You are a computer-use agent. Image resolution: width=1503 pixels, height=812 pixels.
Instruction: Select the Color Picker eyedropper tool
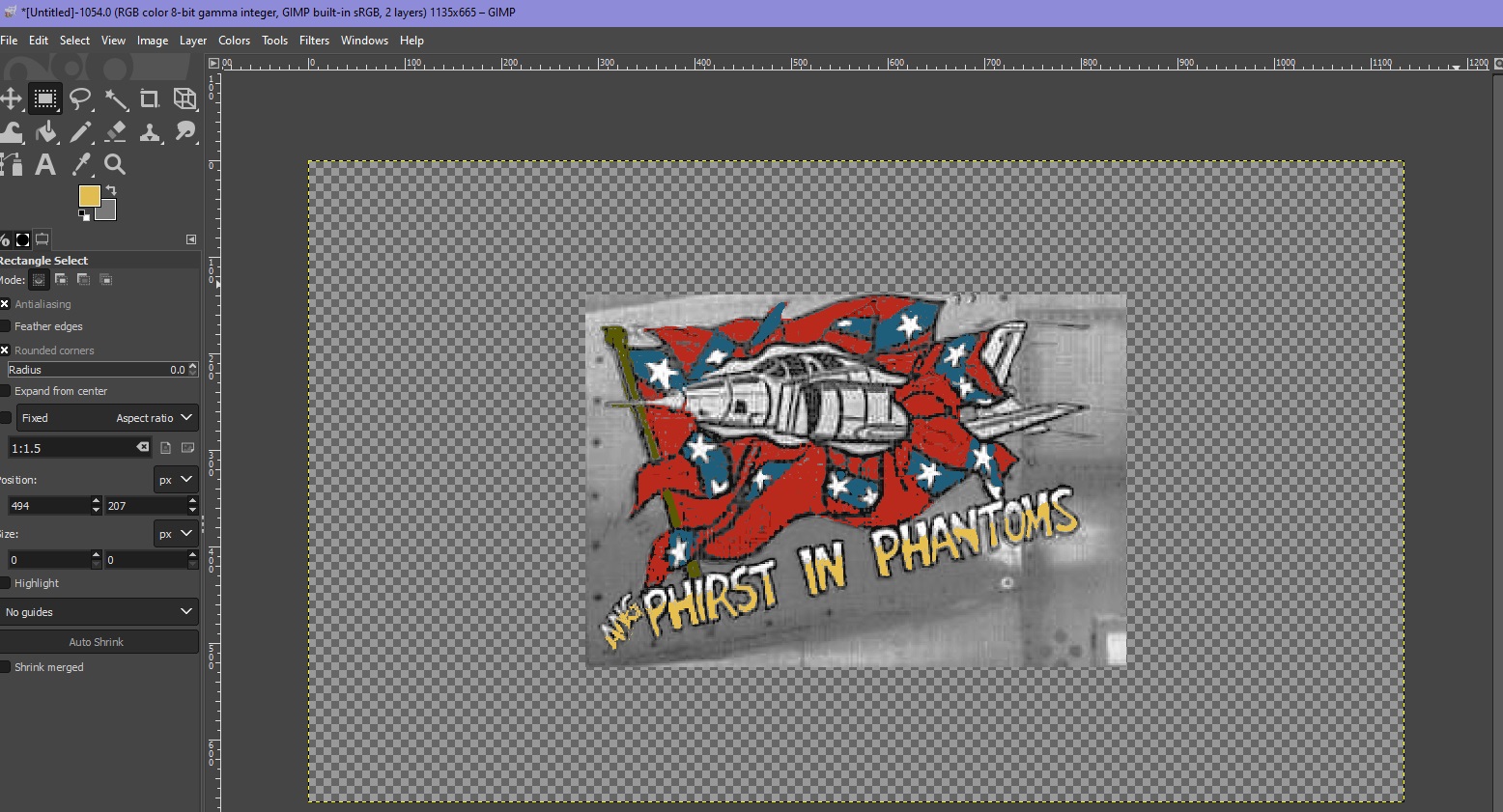(x=80, y=165)
